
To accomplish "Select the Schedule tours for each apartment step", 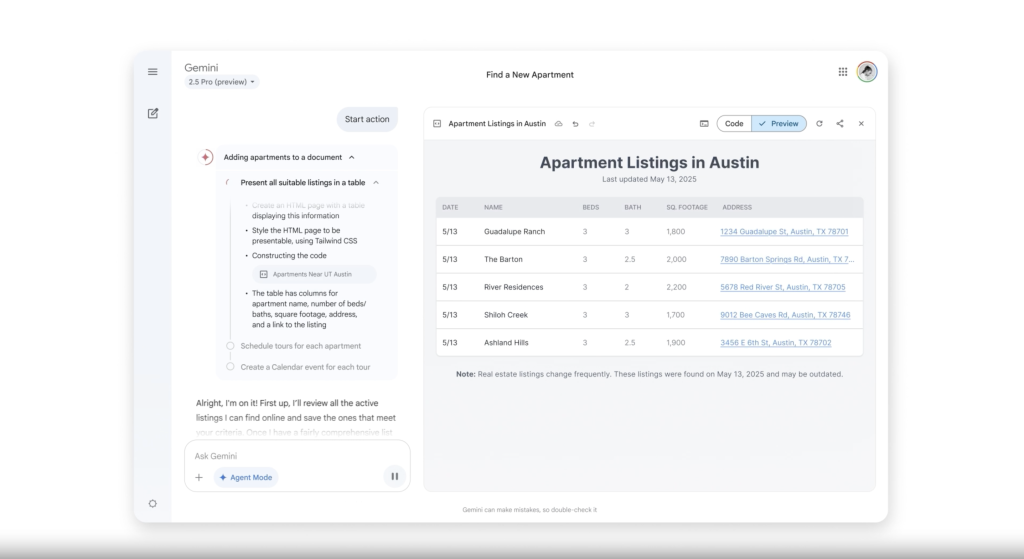I will pyautogui.click(x=300, y=346).
